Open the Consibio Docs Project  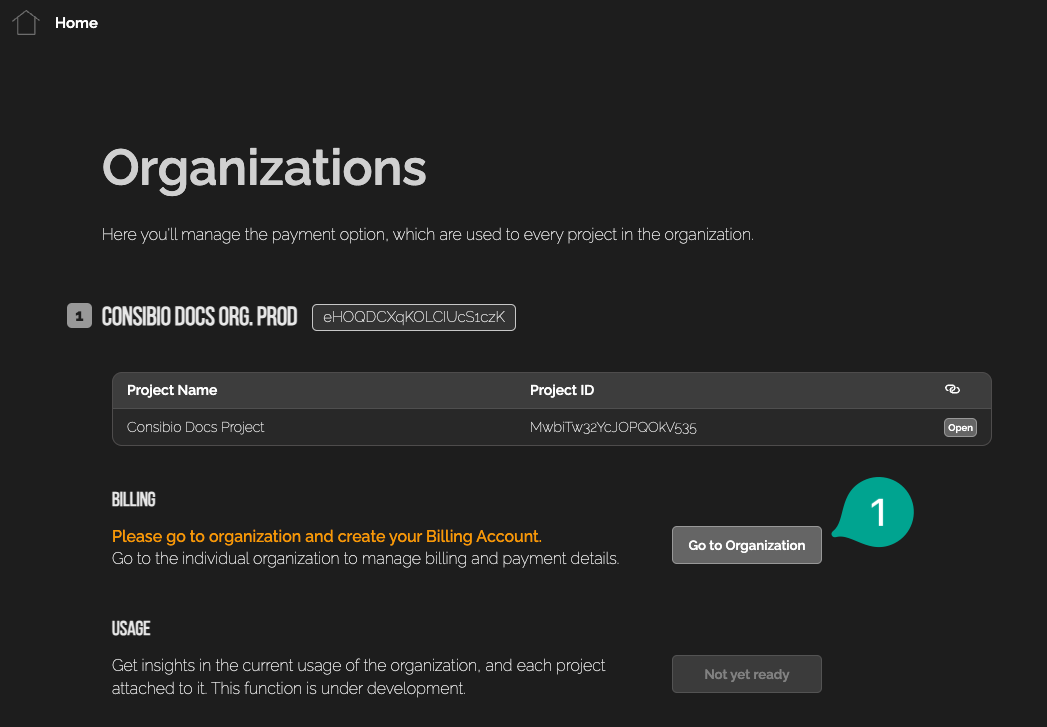960,427
